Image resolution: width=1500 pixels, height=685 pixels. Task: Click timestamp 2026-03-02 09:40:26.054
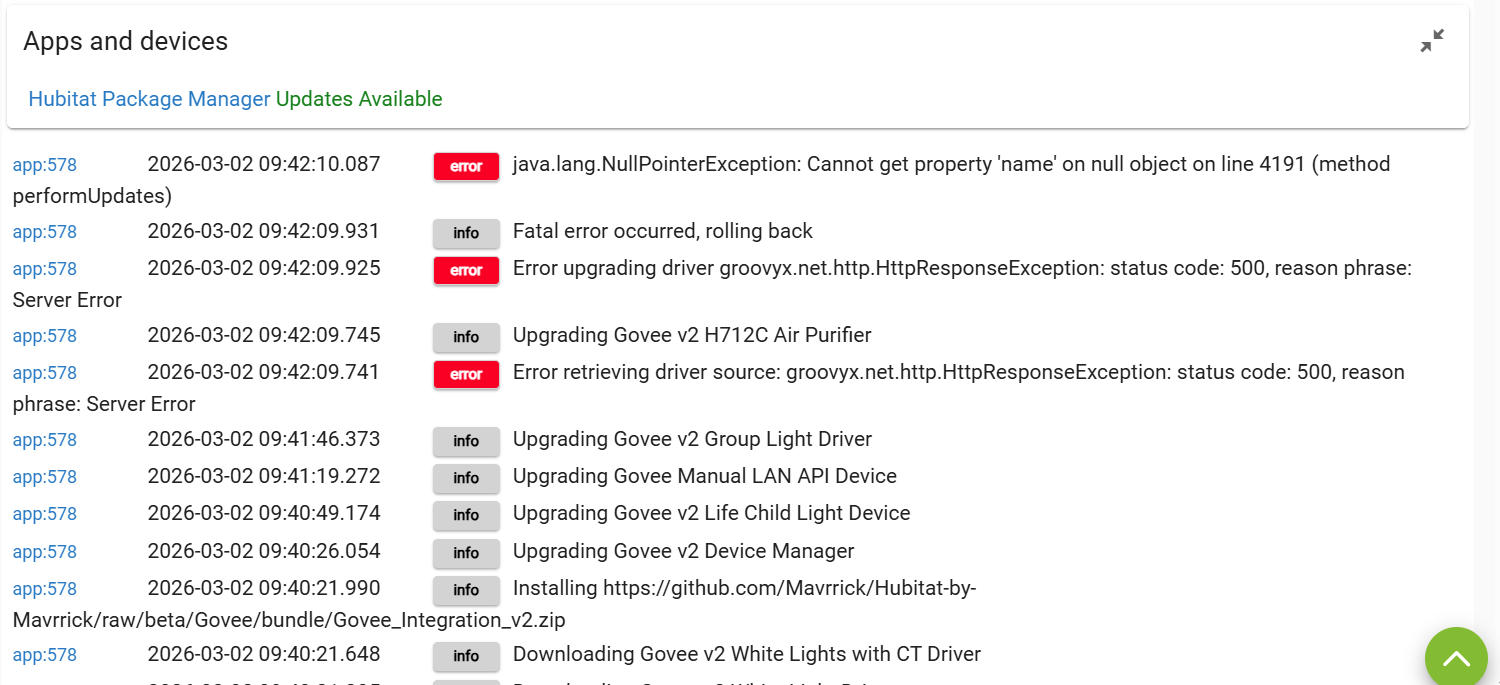(264, 551)
